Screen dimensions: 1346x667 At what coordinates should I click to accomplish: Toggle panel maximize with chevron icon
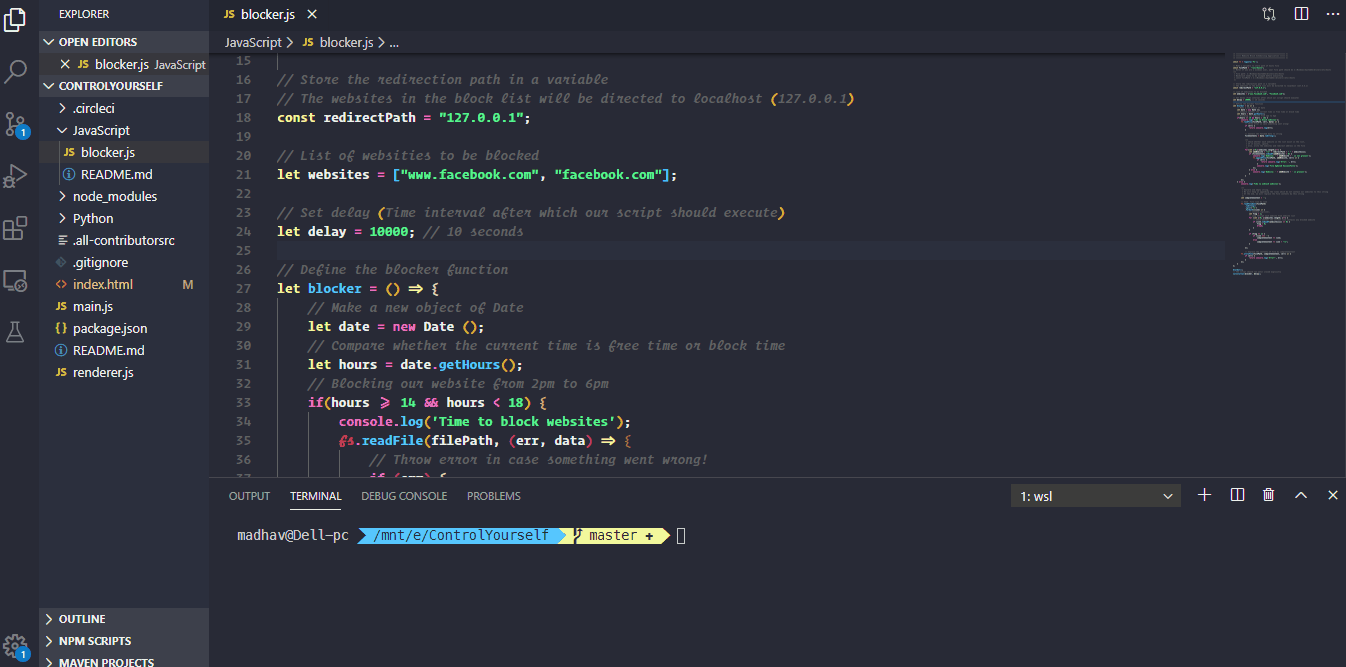click(1301, 494)
